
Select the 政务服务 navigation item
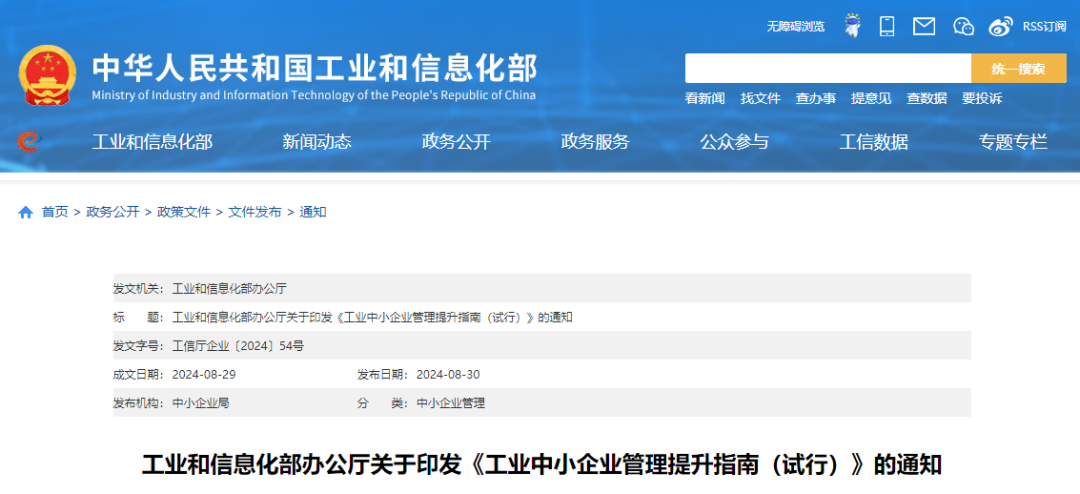click(595, 142)
